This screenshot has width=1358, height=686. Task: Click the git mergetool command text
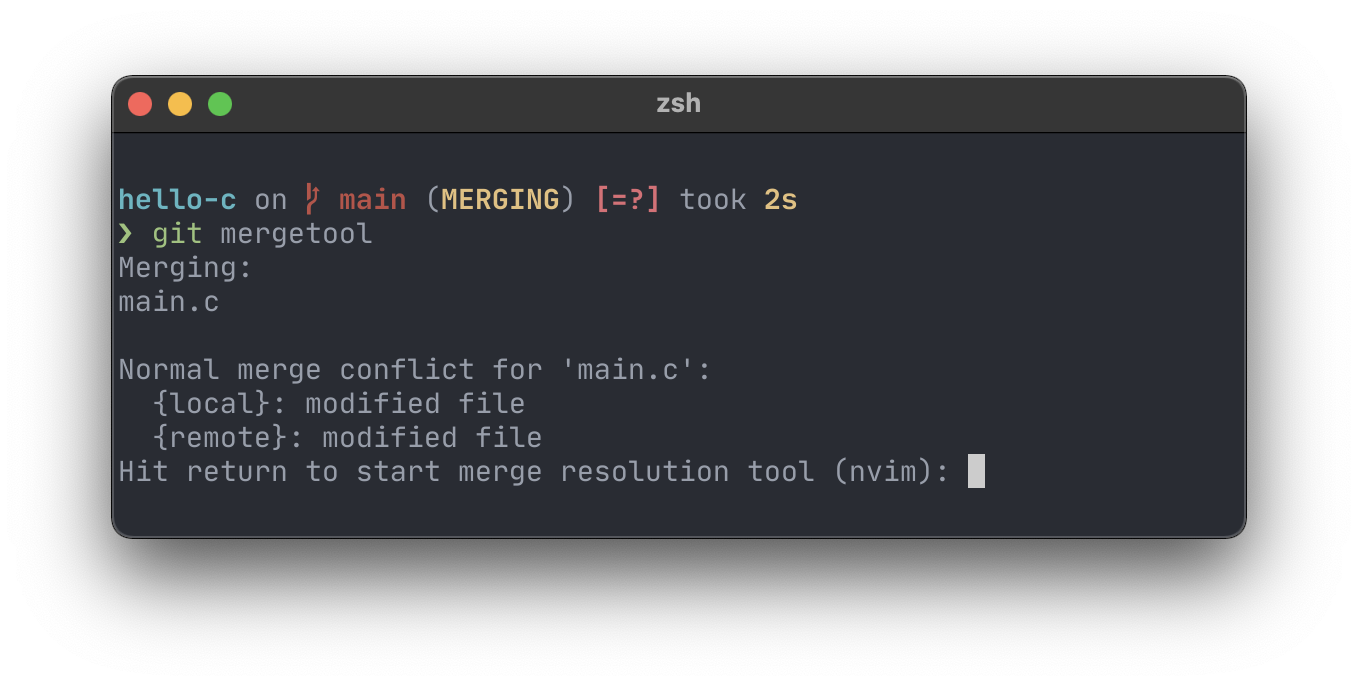point(262,233)
